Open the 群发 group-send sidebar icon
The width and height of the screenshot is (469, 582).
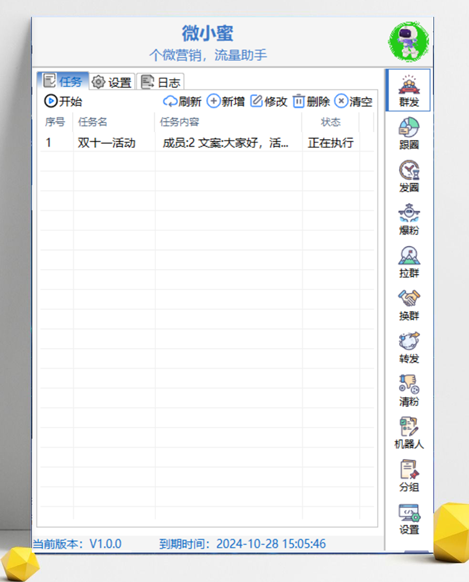pyautogui.click(x=409, y=91)
